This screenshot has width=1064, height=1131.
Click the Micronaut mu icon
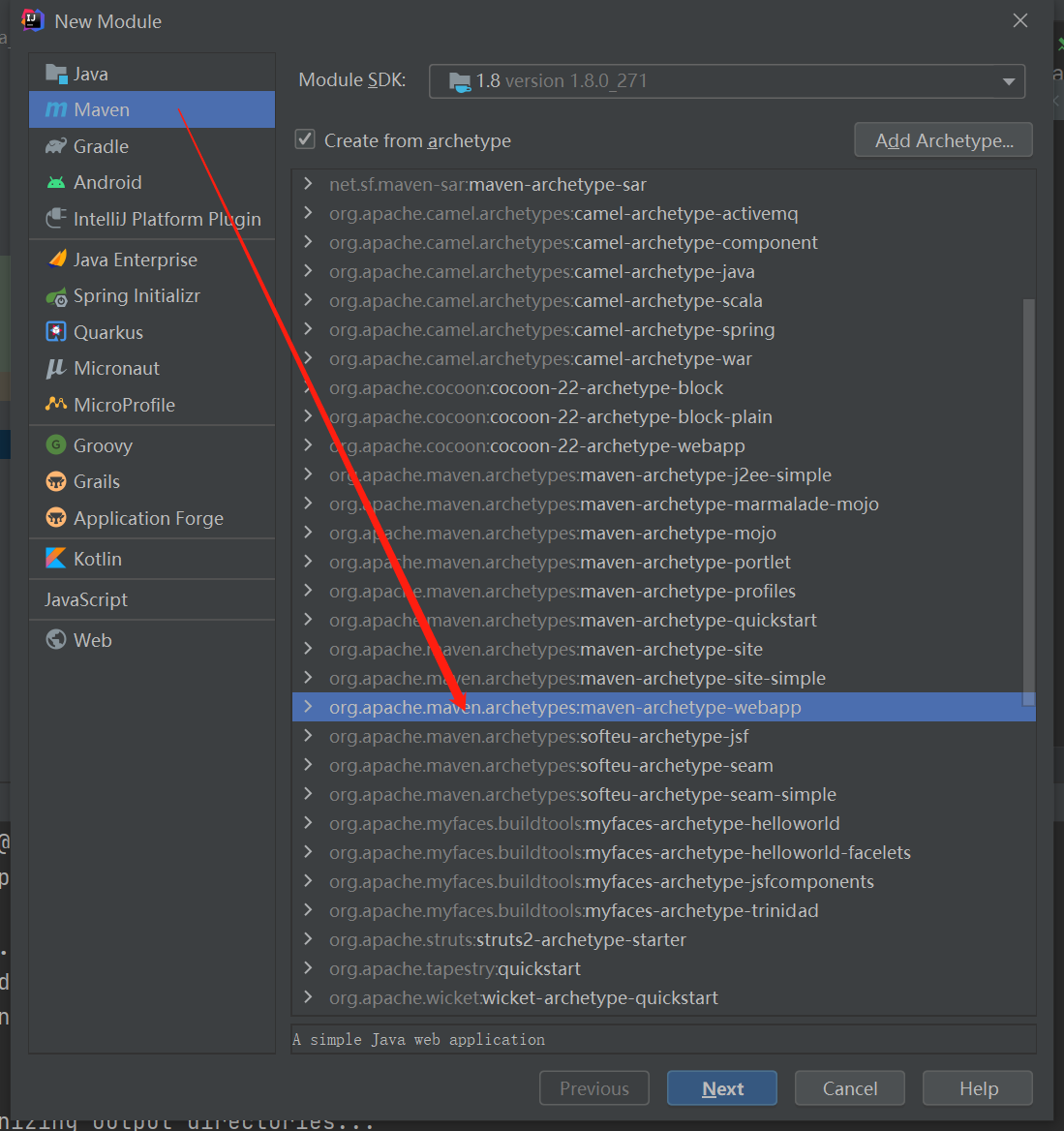55,369
